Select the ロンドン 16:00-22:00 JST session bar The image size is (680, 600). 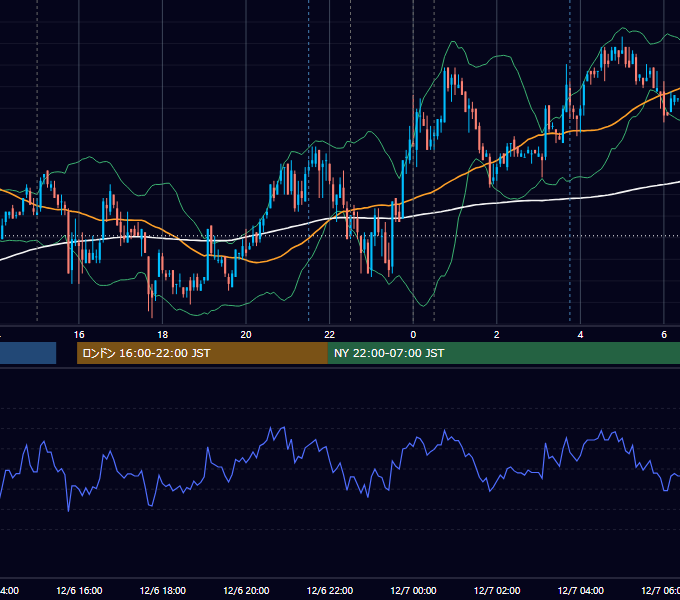click(202, 353)
